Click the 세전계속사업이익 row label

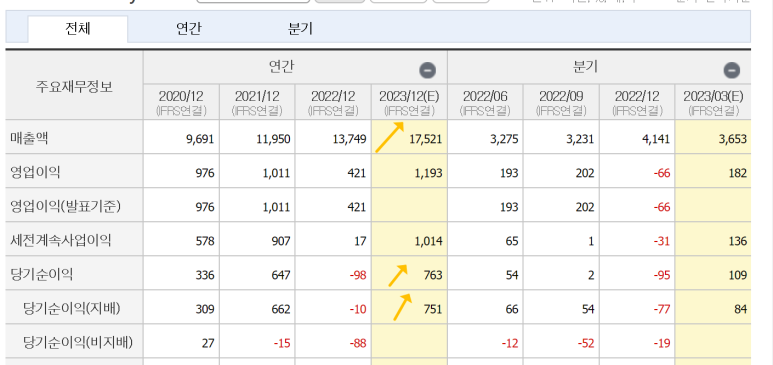[x=61, y=241]
